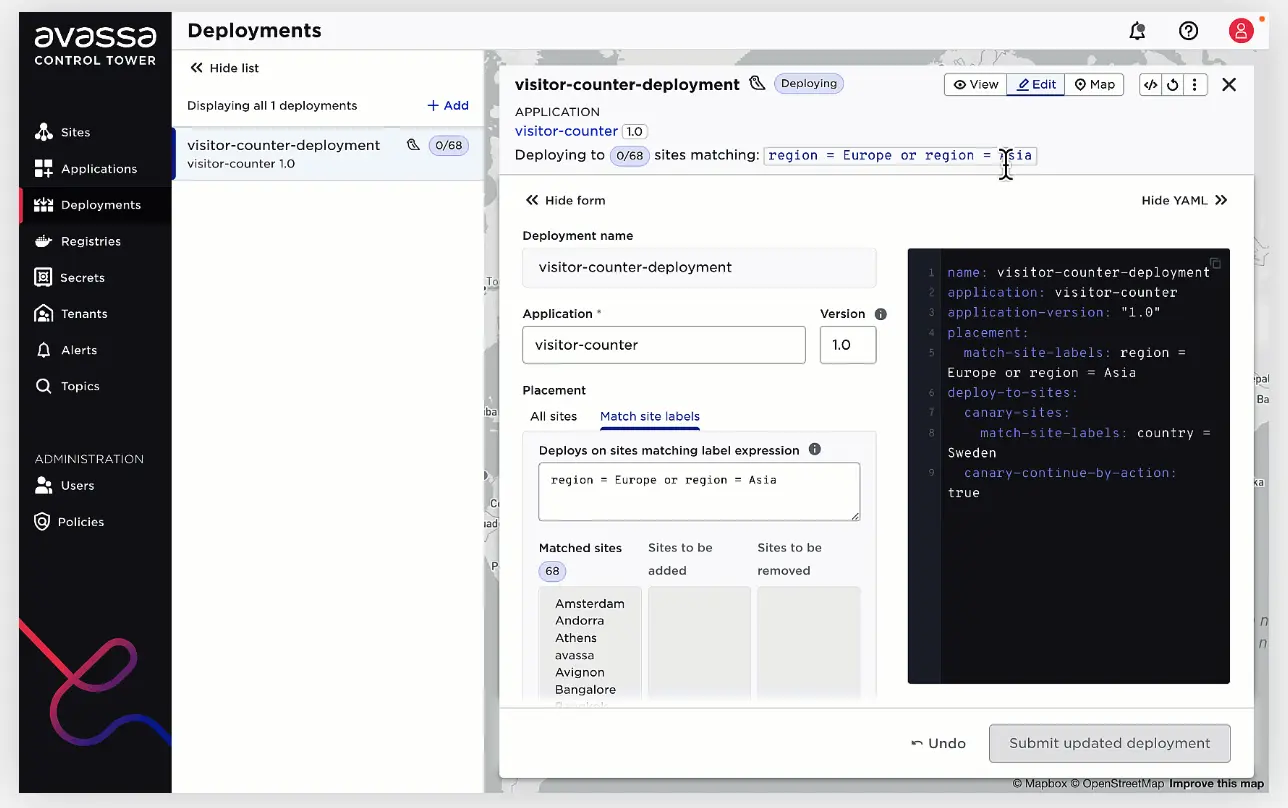This screenshot has width=1288, height=808.
Task: Open the Topics search icon
Action: 43,386
